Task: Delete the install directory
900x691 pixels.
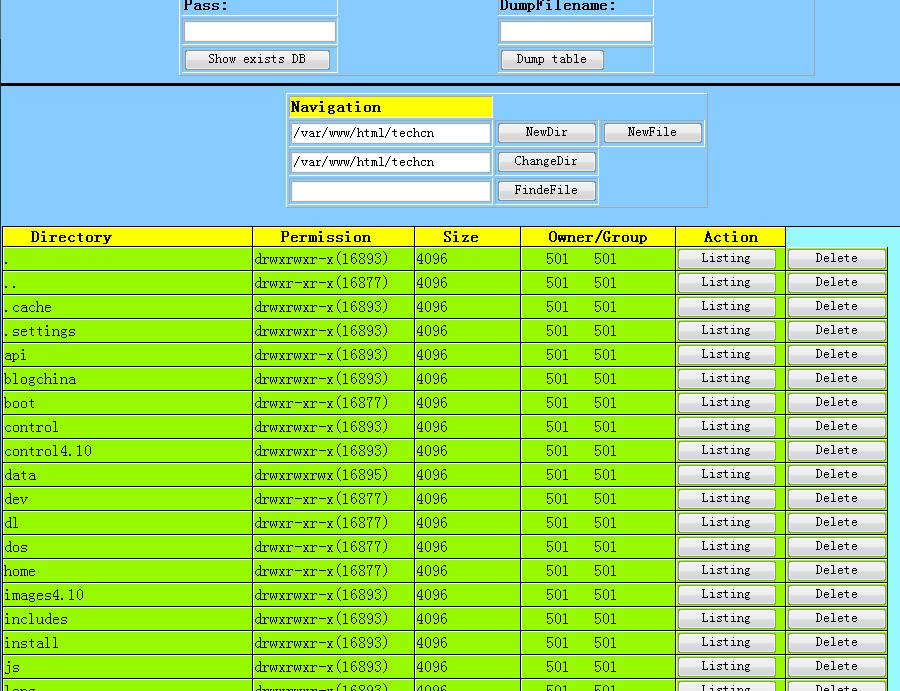Action: 836,643
